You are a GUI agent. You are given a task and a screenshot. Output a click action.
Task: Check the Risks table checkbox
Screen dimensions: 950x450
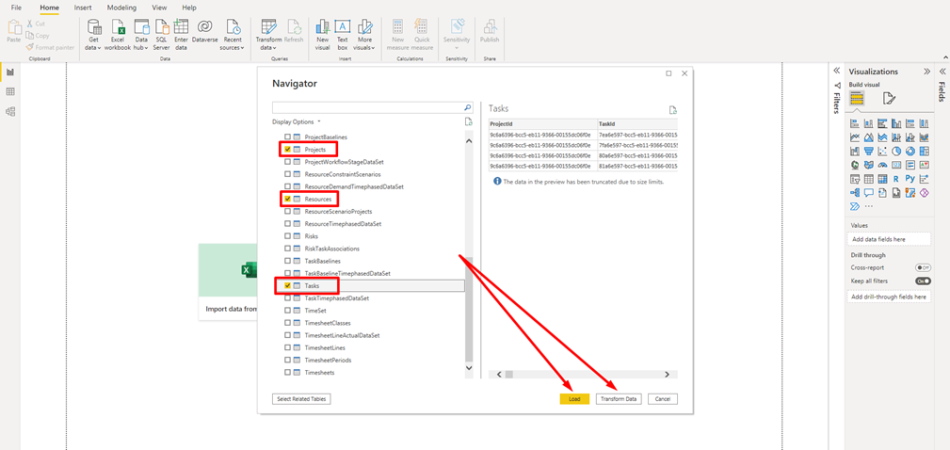point(288,236)
